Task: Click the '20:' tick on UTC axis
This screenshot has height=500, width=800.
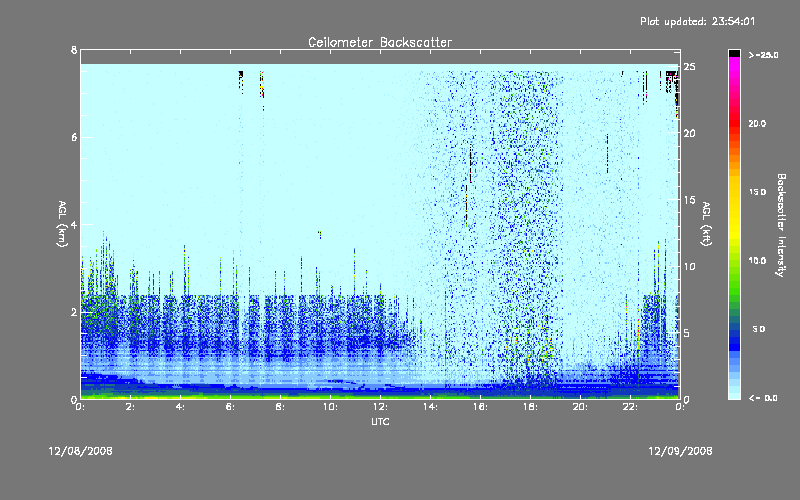Action: click(x=581, y=407)
